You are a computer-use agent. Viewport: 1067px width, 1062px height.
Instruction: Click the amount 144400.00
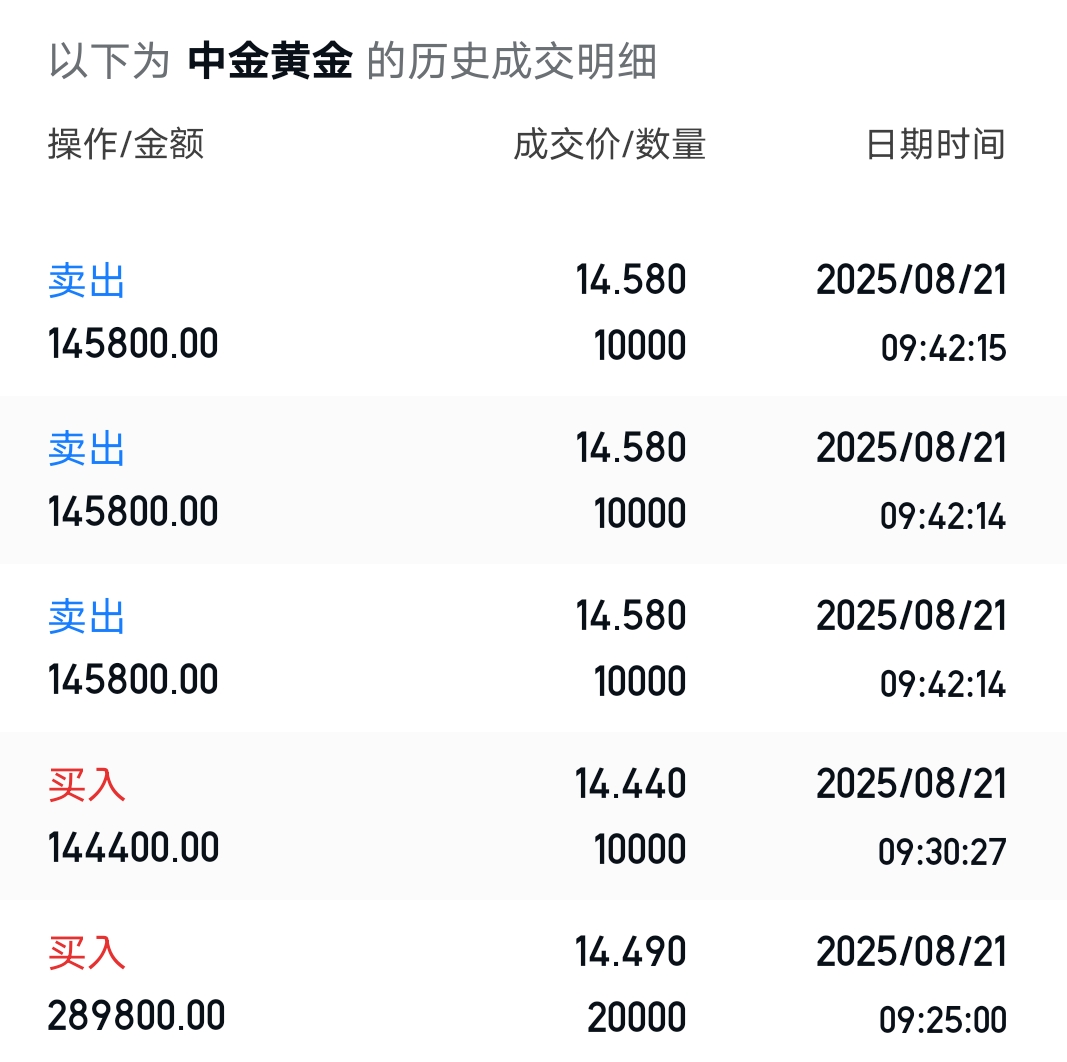tap(133, 848)
